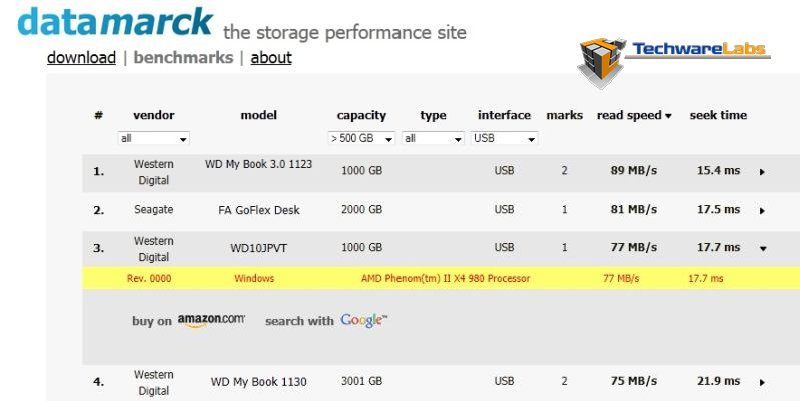Viewport: 800px width, 401px height.
Task: Expand row 1 WD My Book 3.0 details arrow
Action: point(762,172)
